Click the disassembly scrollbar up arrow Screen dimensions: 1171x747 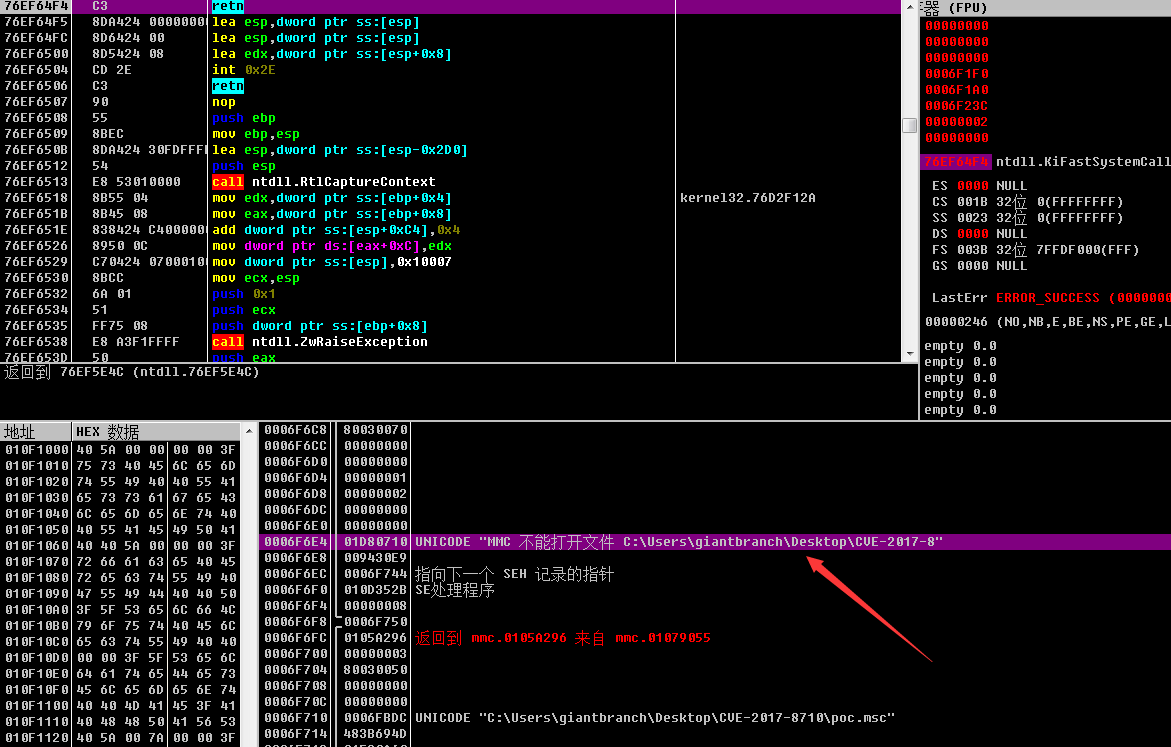pyautogui.click(x=908, y=8)
